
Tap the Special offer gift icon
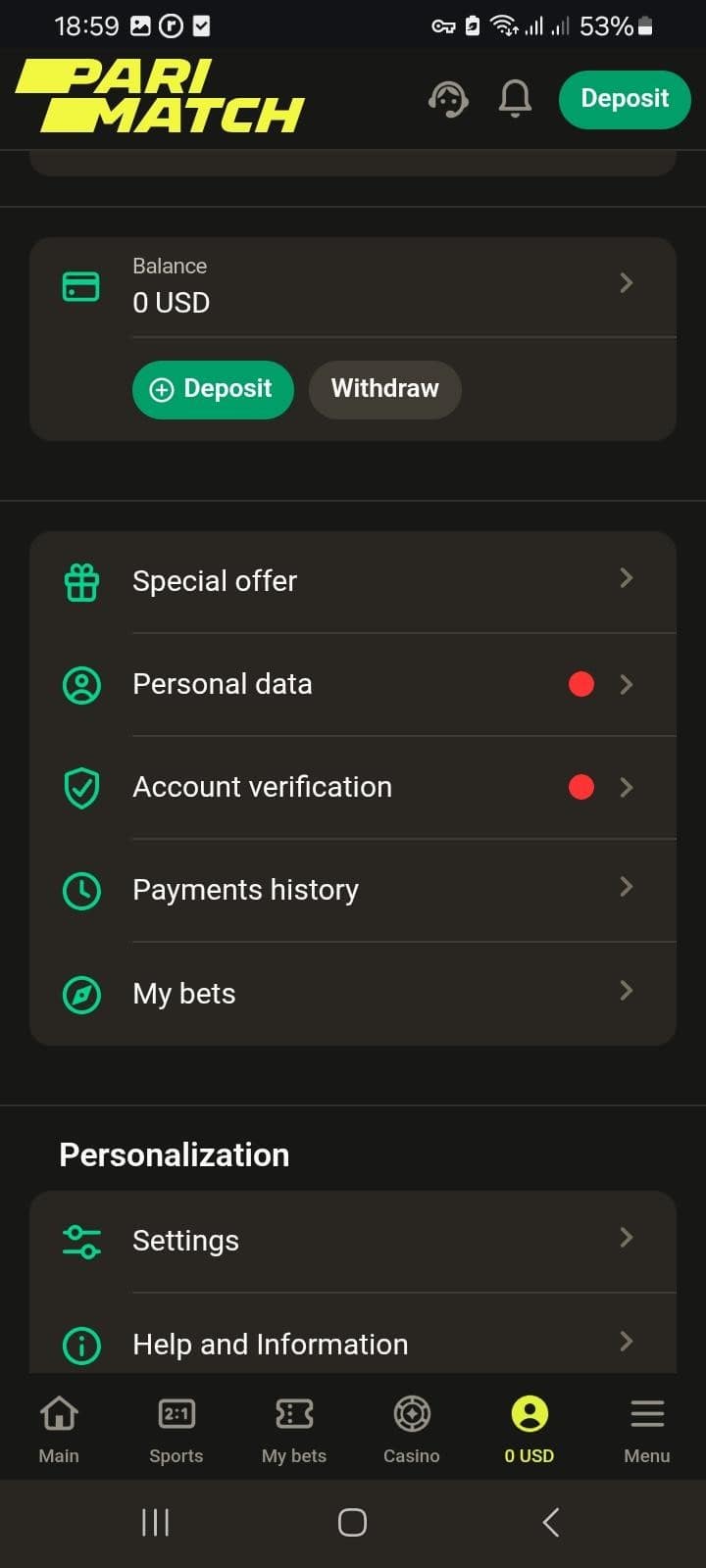(81, 582)
